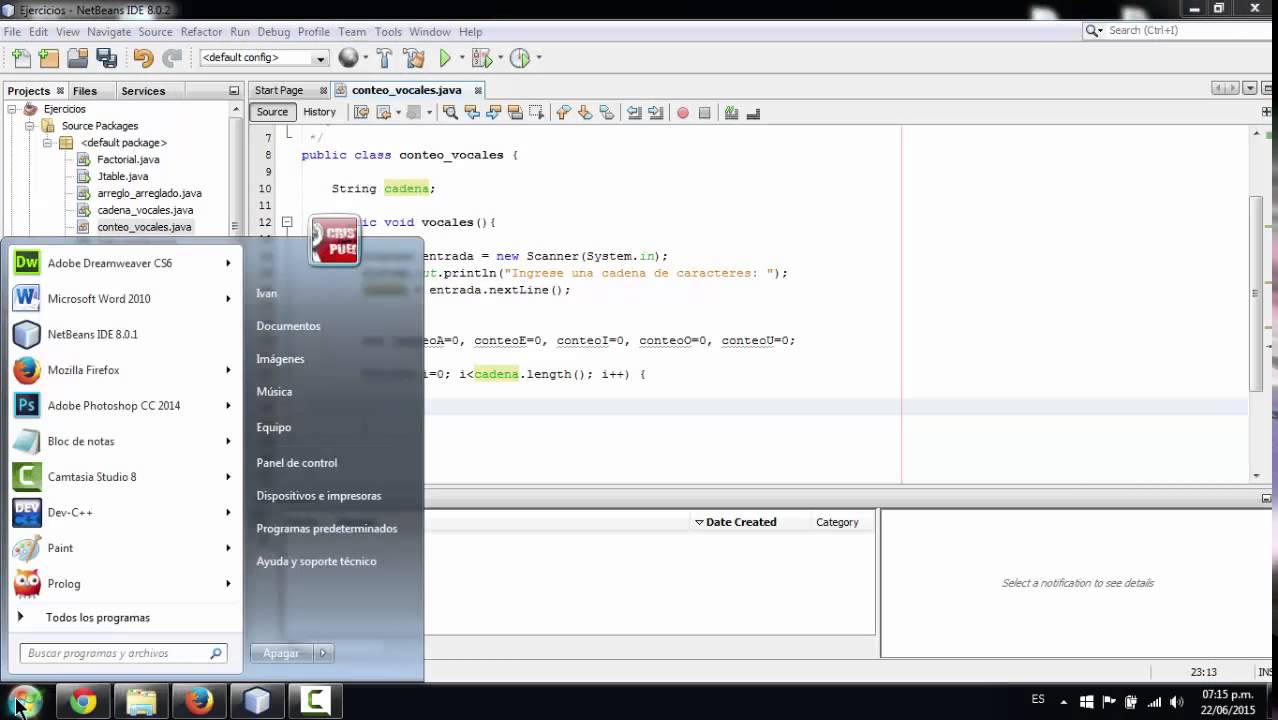
Task: Click the Buscar programas y archivos field
Action: coord(115,653)
